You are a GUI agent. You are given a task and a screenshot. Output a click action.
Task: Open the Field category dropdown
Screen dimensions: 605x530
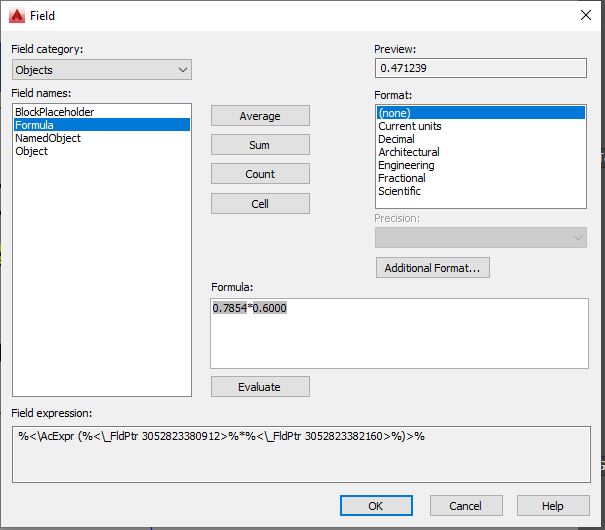coord(101,70)
